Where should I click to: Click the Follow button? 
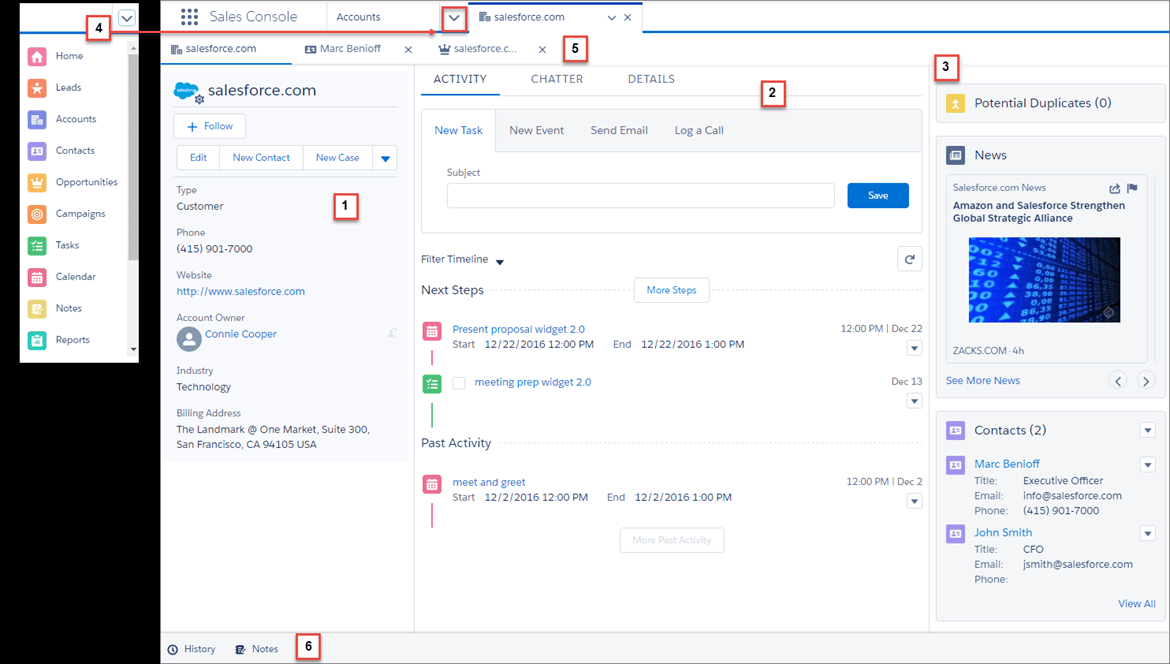(x=210, y=127)
